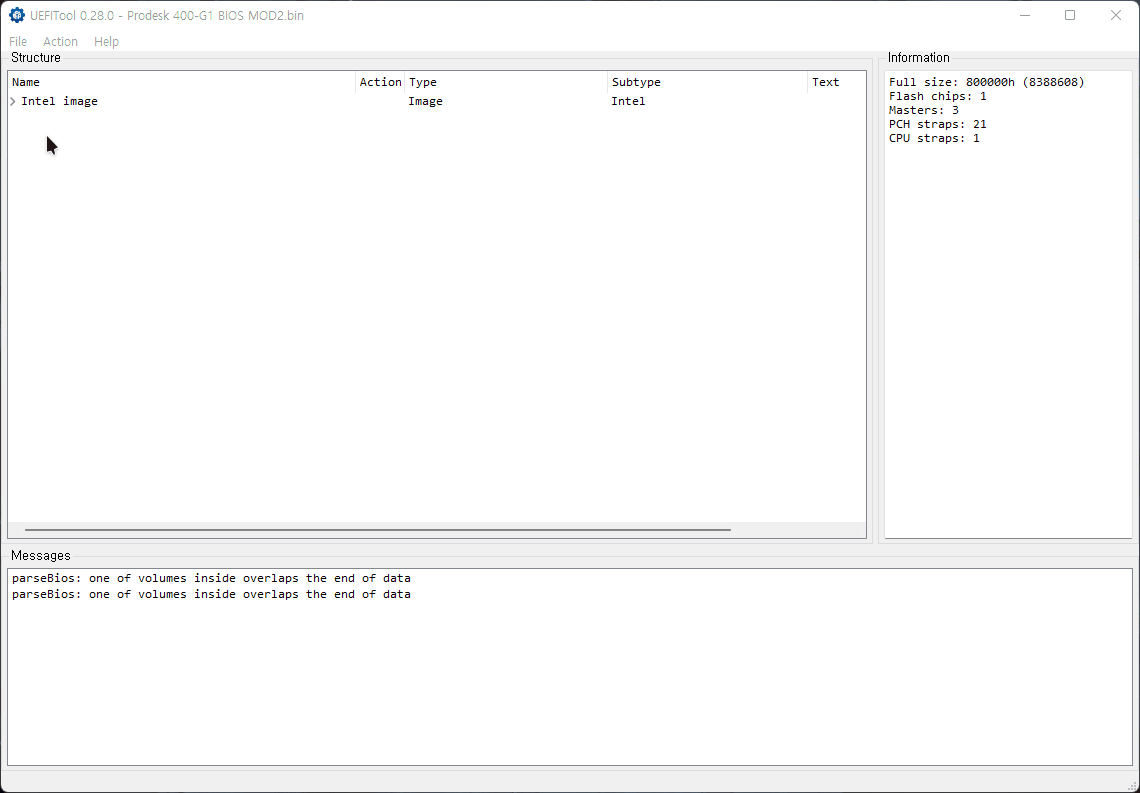Click the UEFITool app icon in title bar
This screenshot has height=793, width=1140.
tap(17, 15)
